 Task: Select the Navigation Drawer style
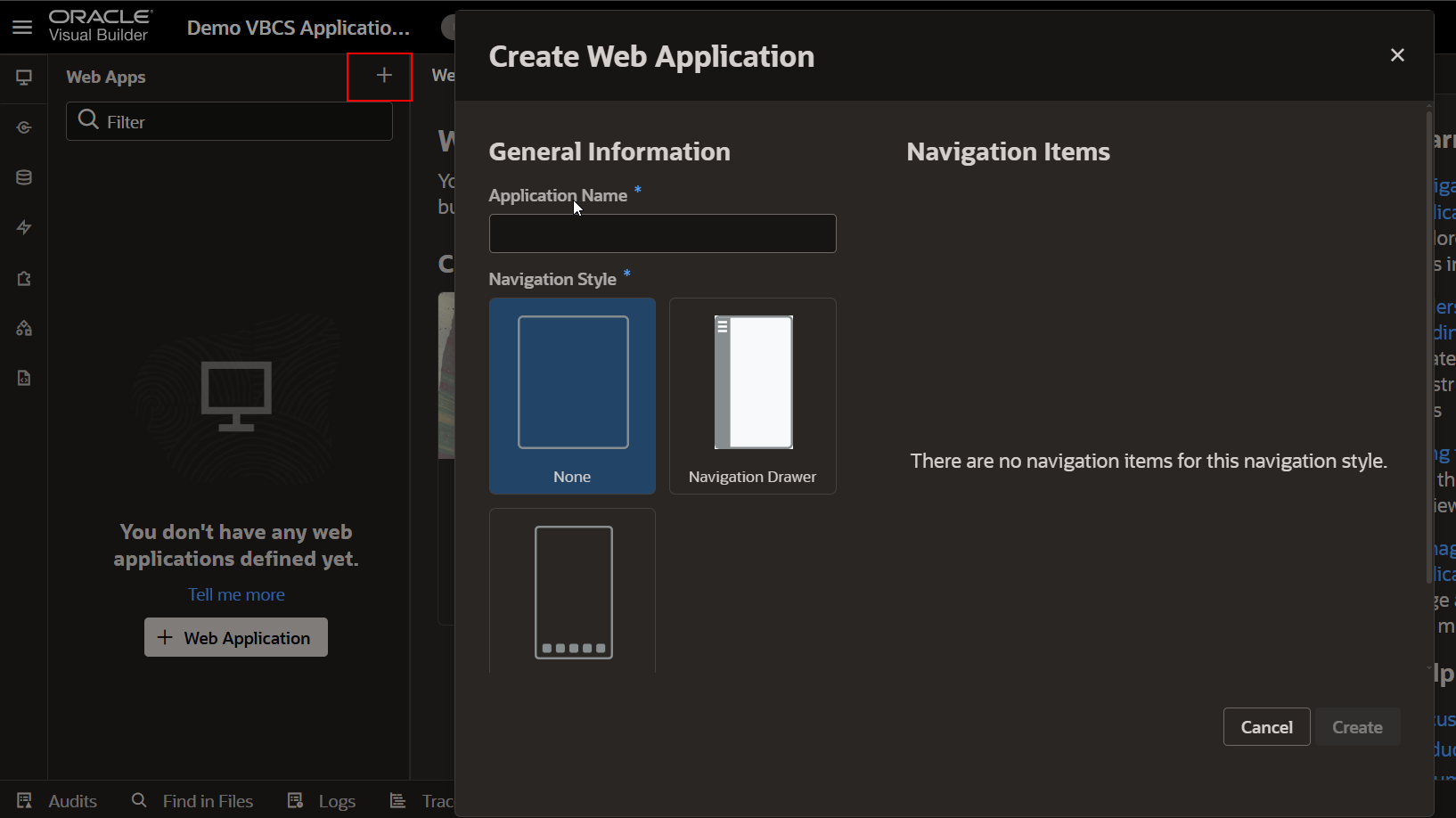click(752, 396)
